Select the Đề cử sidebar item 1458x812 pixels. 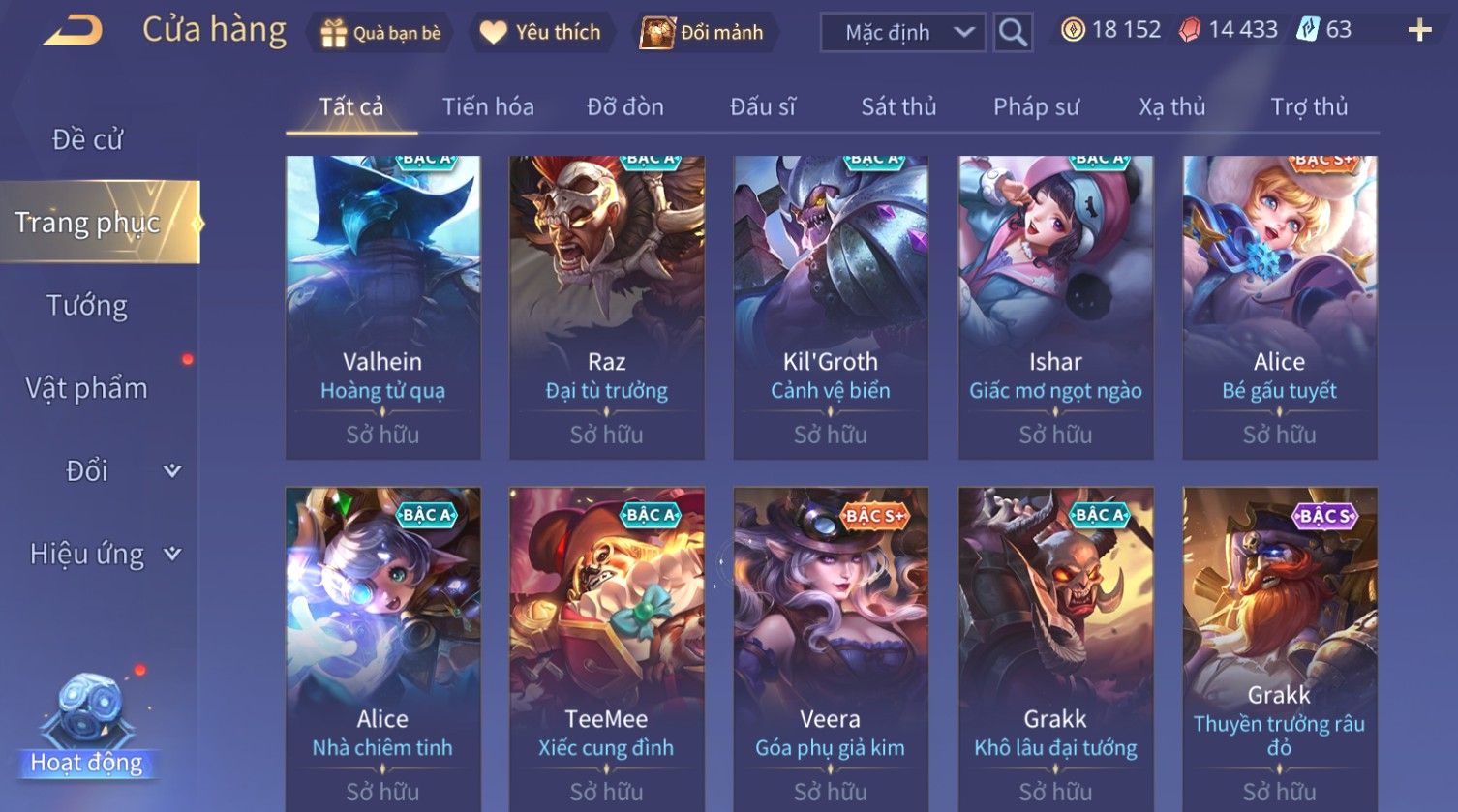(x=87, y=139)
